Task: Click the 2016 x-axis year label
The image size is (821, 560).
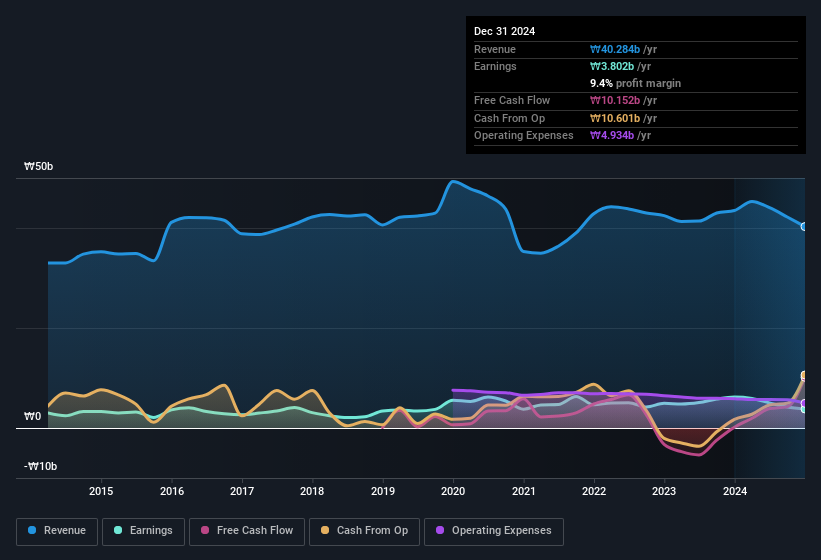Action: pyautogui.click(x=172, y=491)
